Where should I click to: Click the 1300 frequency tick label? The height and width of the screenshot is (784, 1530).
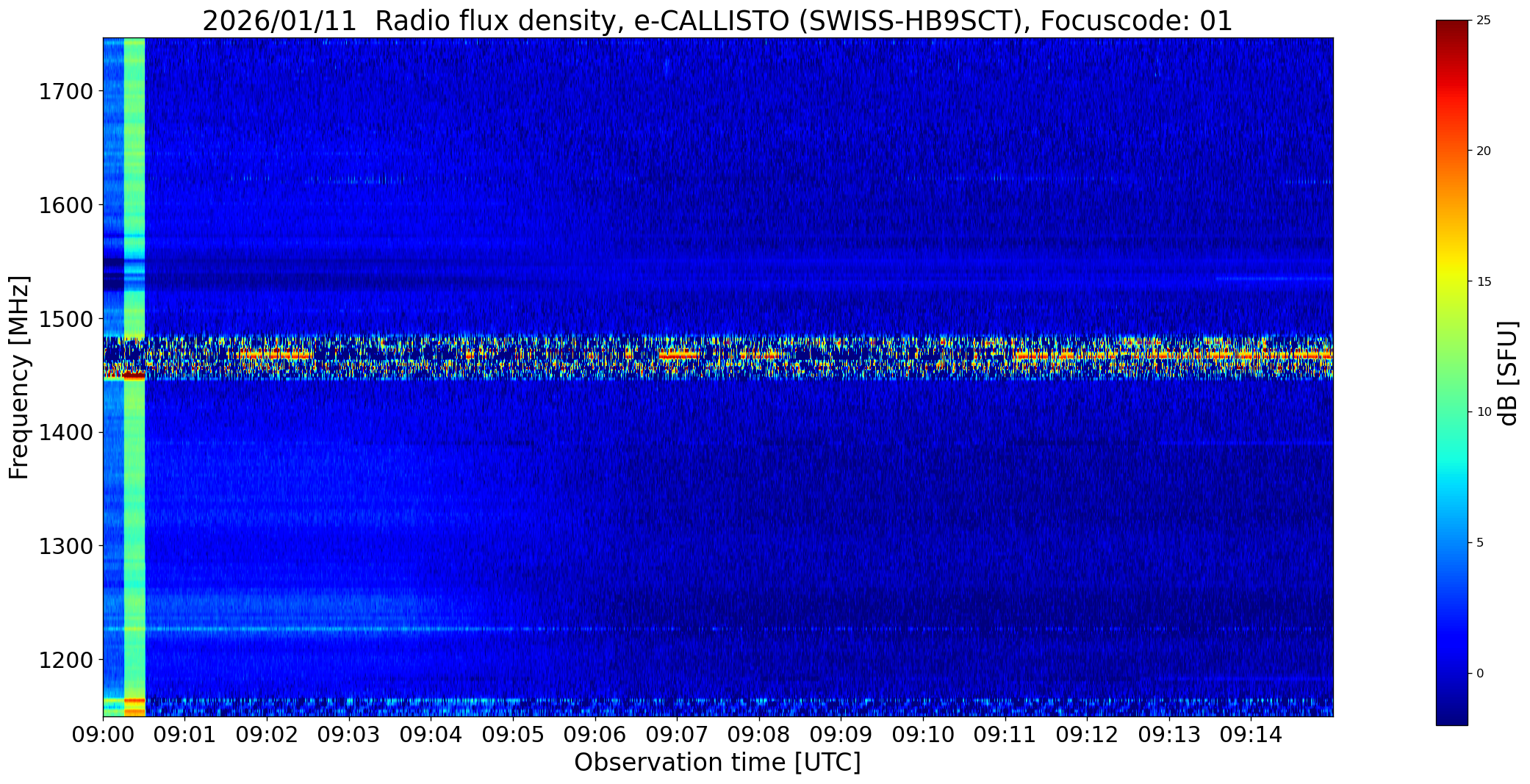coord(65,547)
